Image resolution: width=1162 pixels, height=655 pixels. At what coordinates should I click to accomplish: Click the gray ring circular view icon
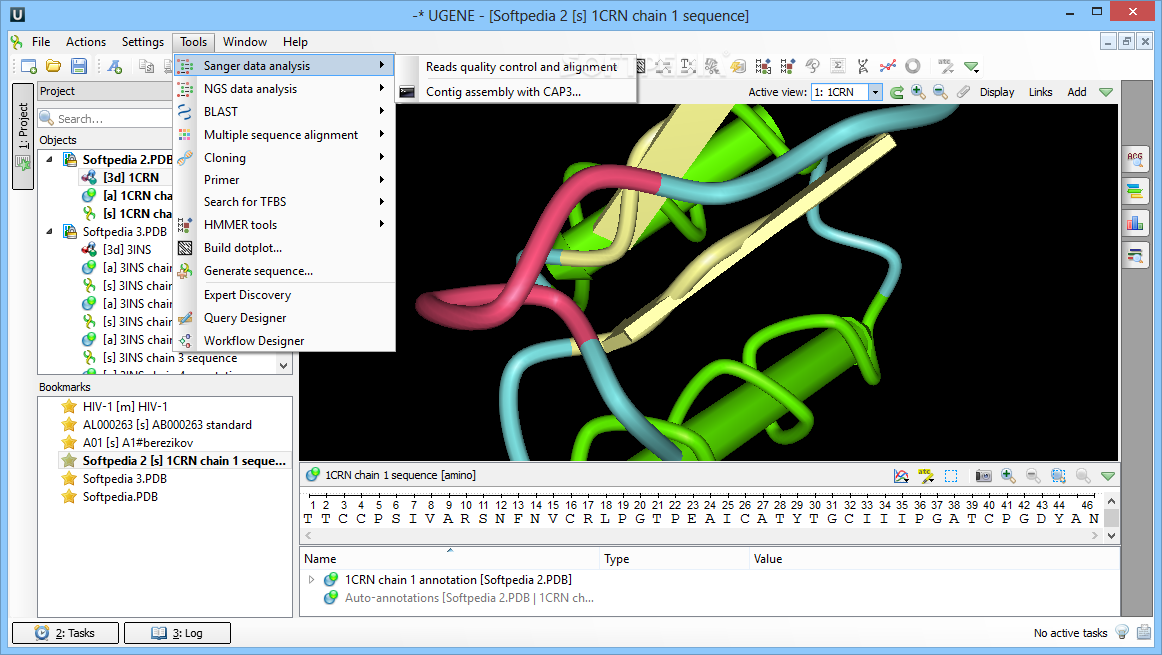click(913, 67)
